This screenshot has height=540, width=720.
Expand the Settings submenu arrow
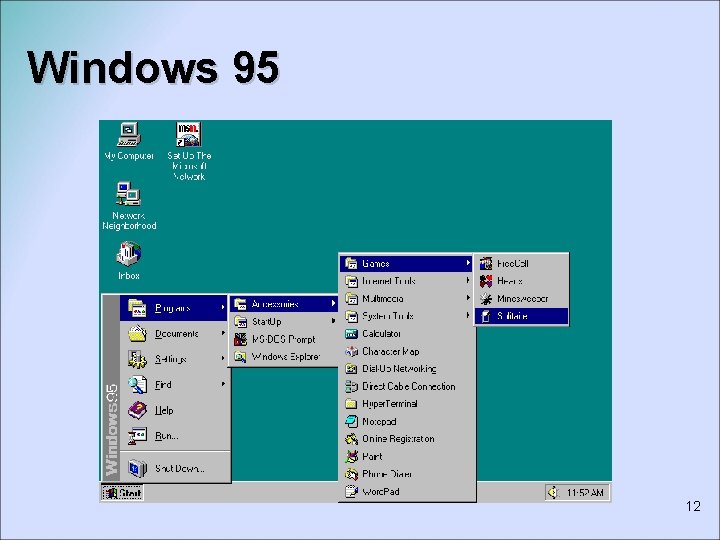pyautogui.click(x=223, y=358)
